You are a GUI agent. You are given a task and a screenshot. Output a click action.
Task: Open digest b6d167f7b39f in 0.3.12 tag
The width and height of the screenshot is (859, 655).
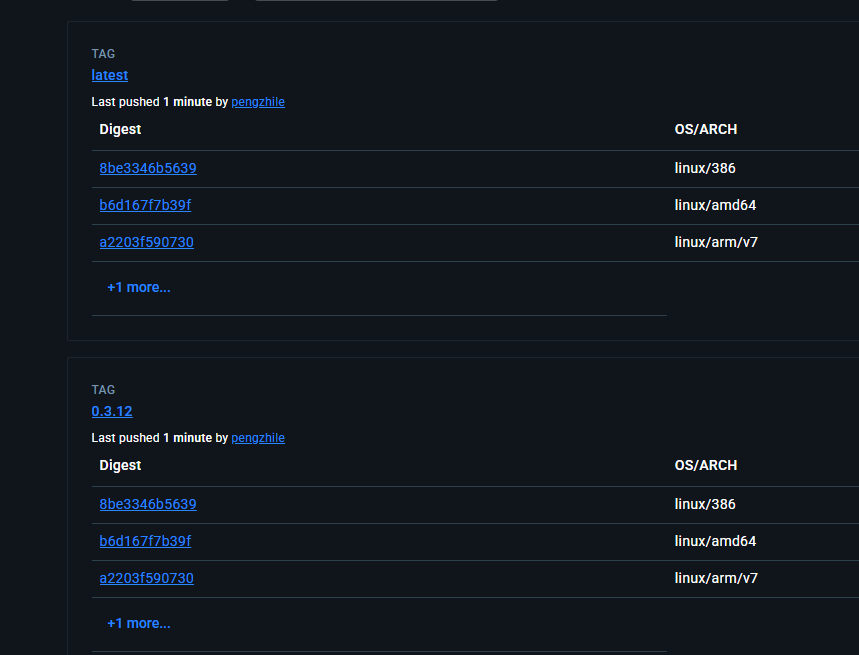[145, 541]
